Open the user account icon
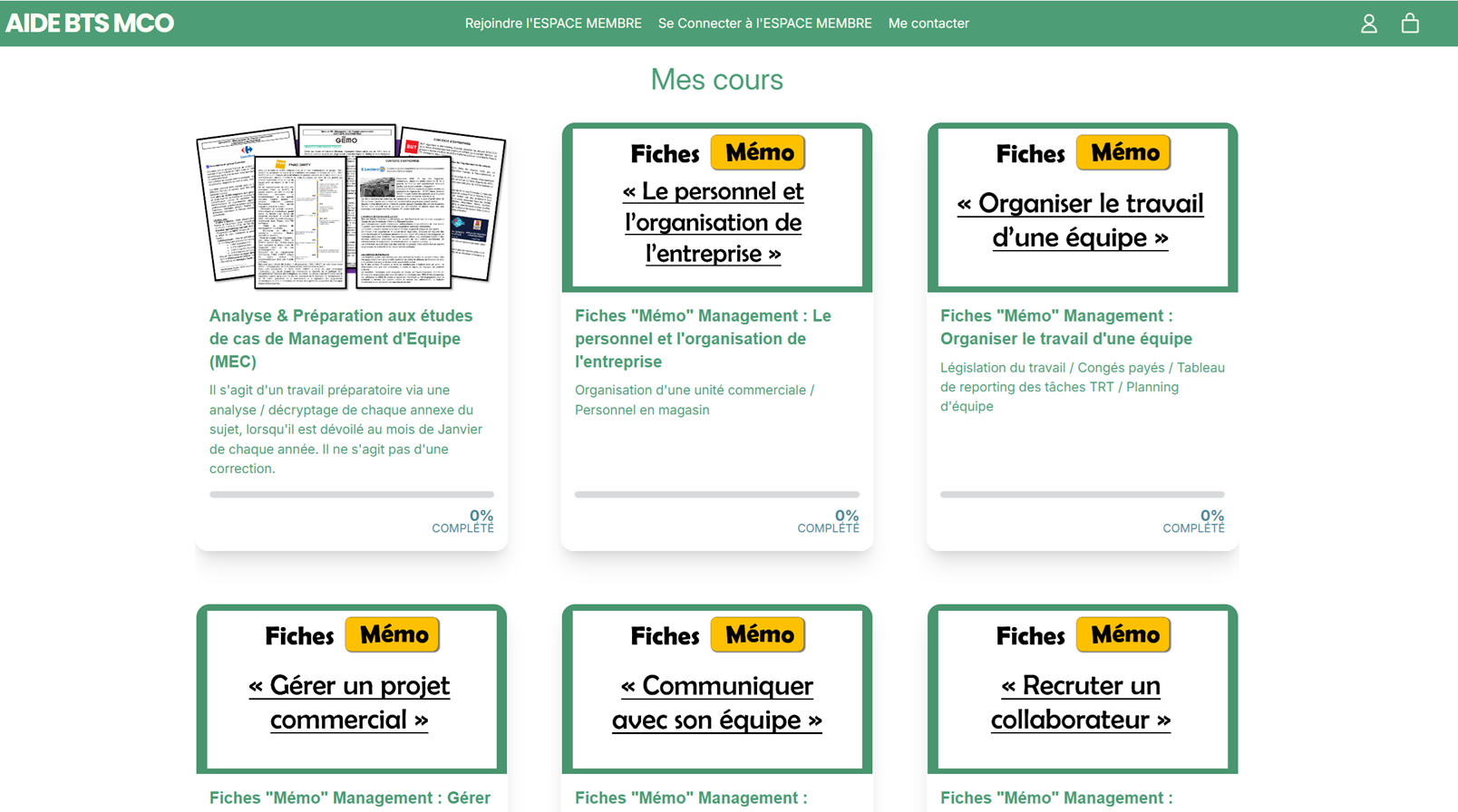The height and width of the screenshot is (812, 1458). 1368,24
